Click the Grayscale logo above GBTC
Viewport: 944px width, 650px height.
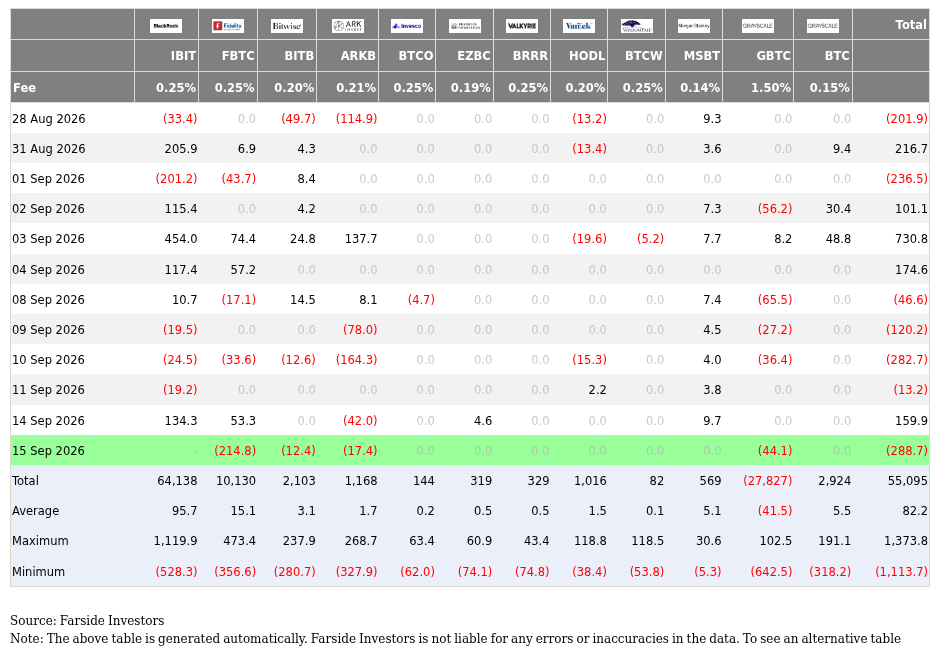pos(758,26)
